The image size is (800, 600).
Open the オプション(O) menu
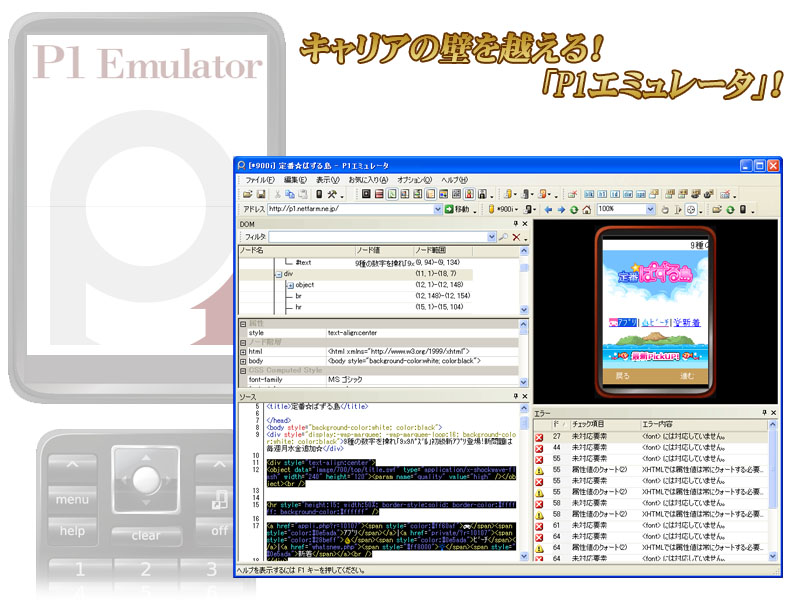(x=415, y=180)
